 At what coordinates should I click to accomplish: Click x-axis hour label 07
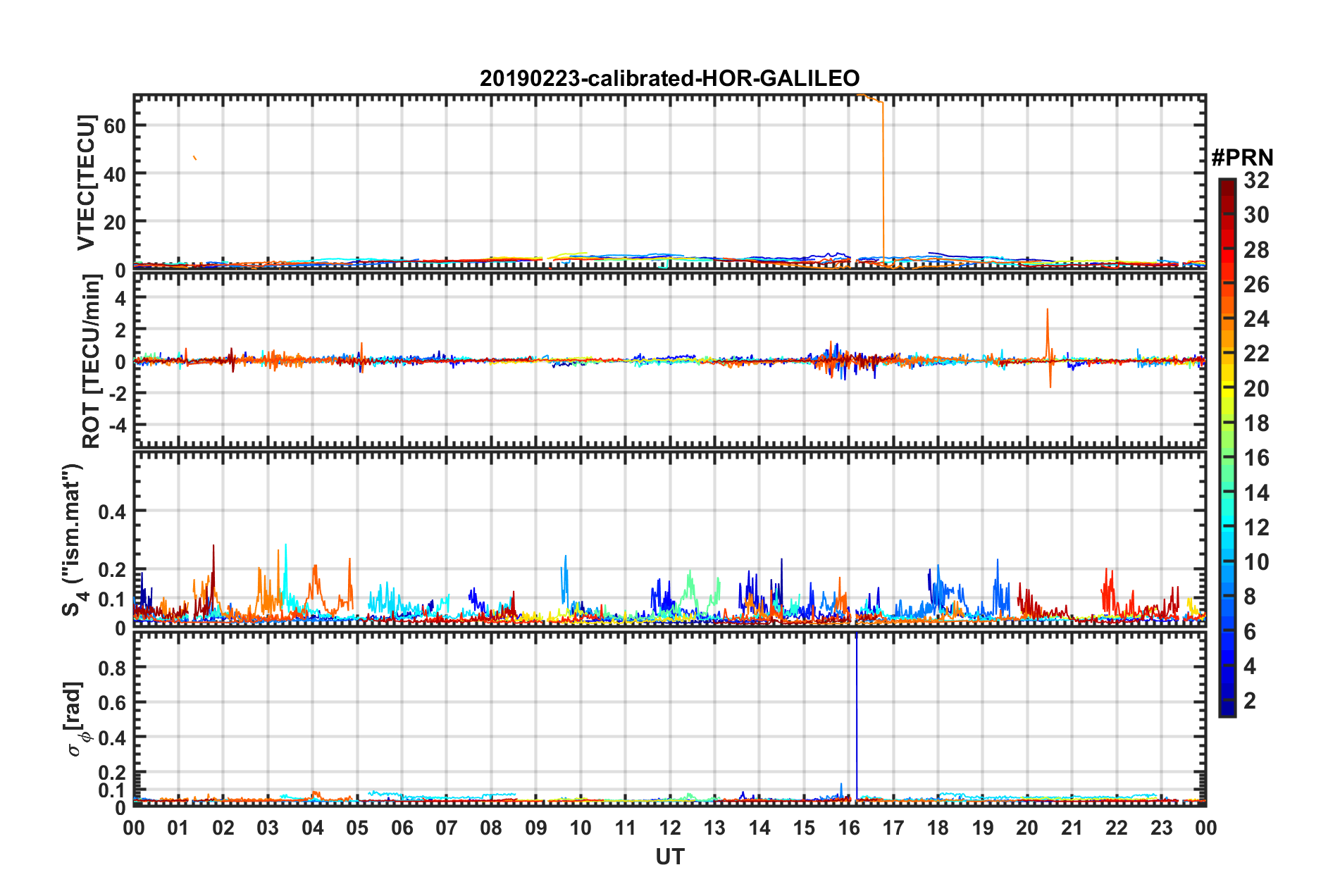click(447, 828)
